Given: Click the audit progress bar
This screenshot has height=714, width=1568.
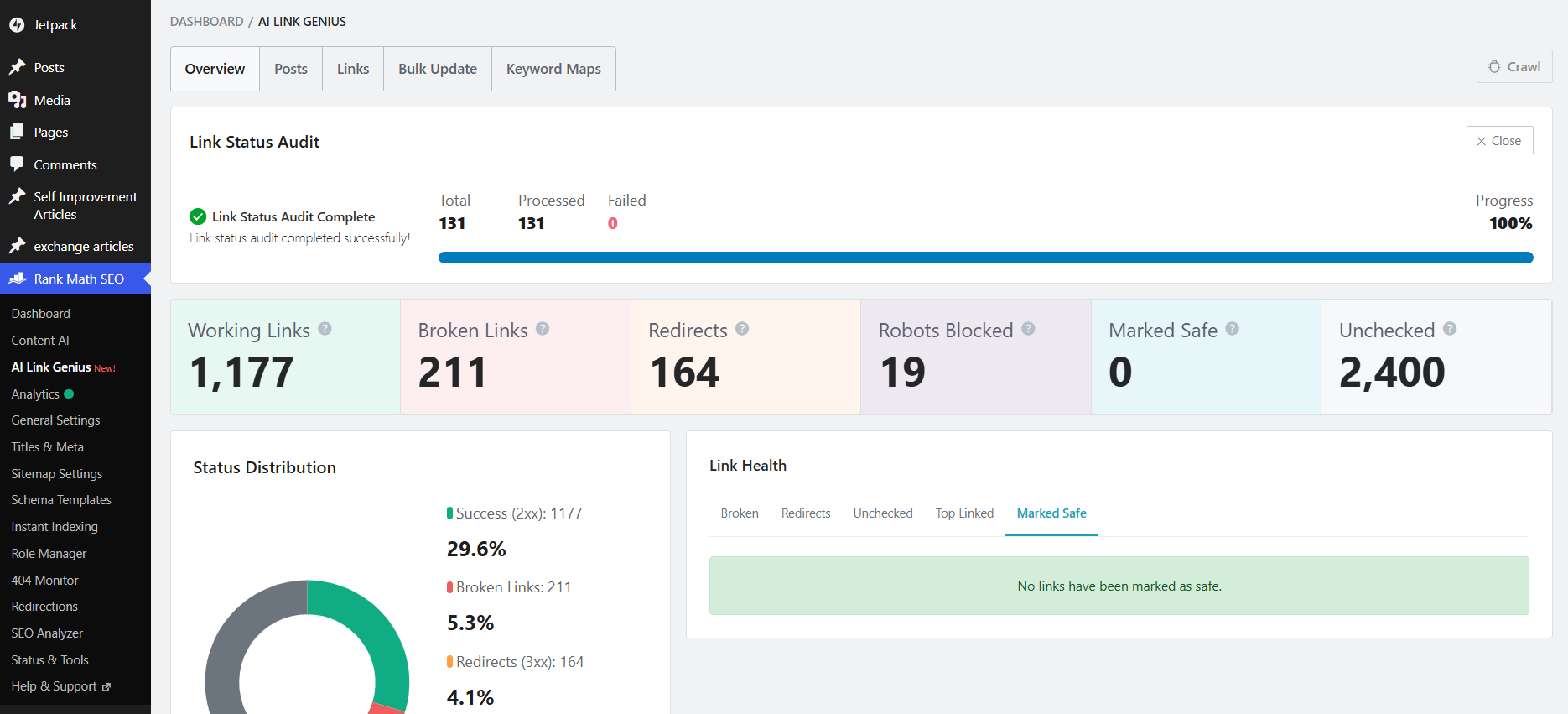Looking at the screenshot, I should 986,258.
